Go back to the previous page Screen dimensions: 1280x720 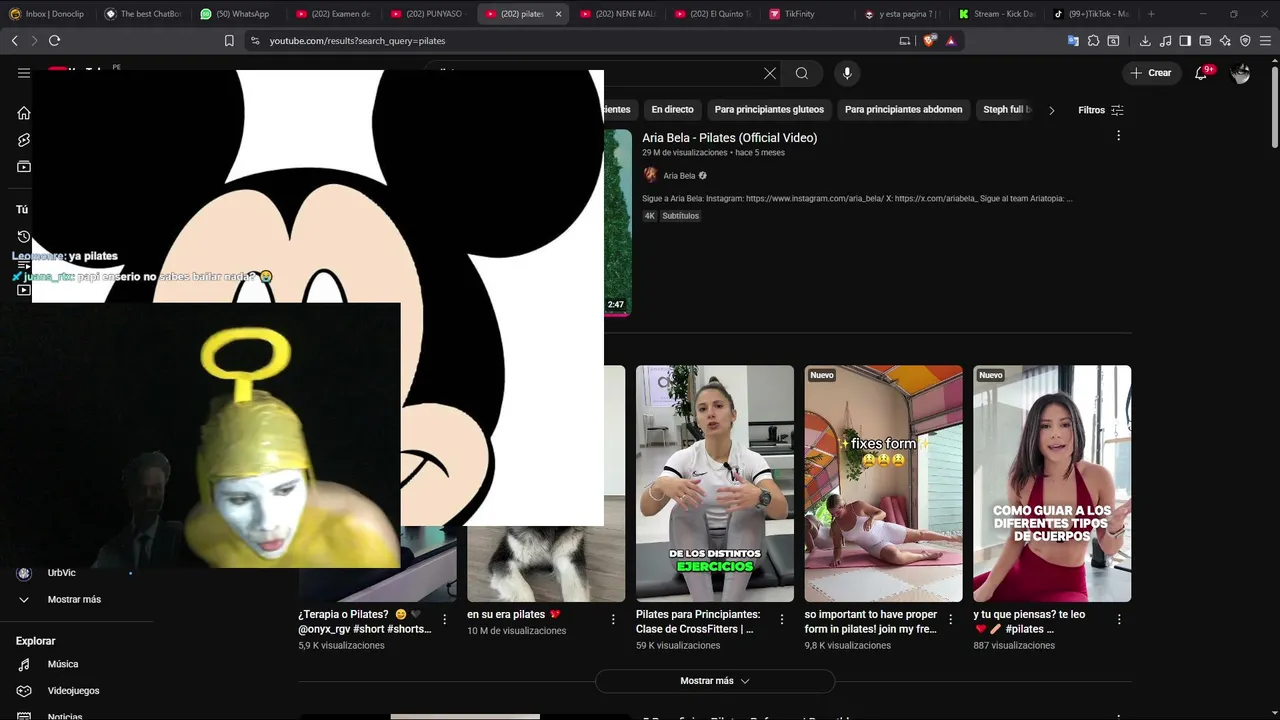coord(14,41)
